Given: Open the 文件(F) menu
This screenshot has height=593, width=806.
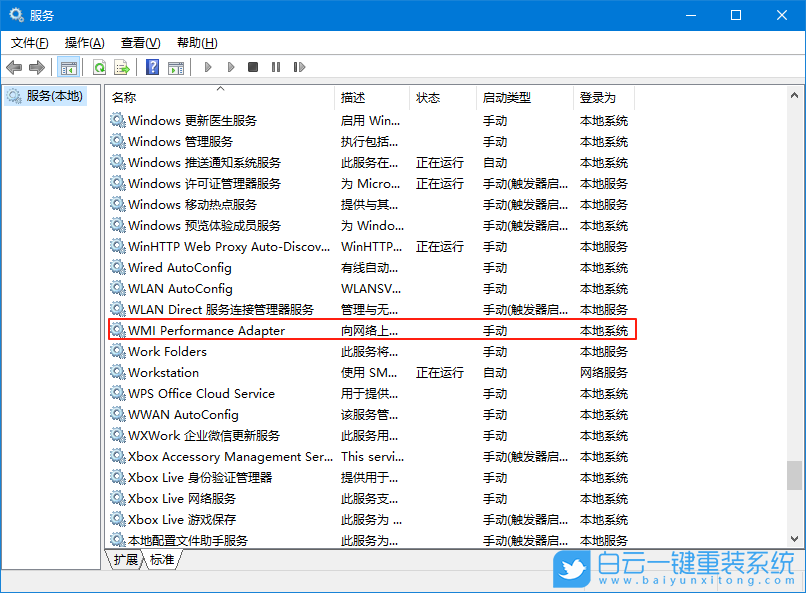Looking at the screenshot, I should pos(29,43).
